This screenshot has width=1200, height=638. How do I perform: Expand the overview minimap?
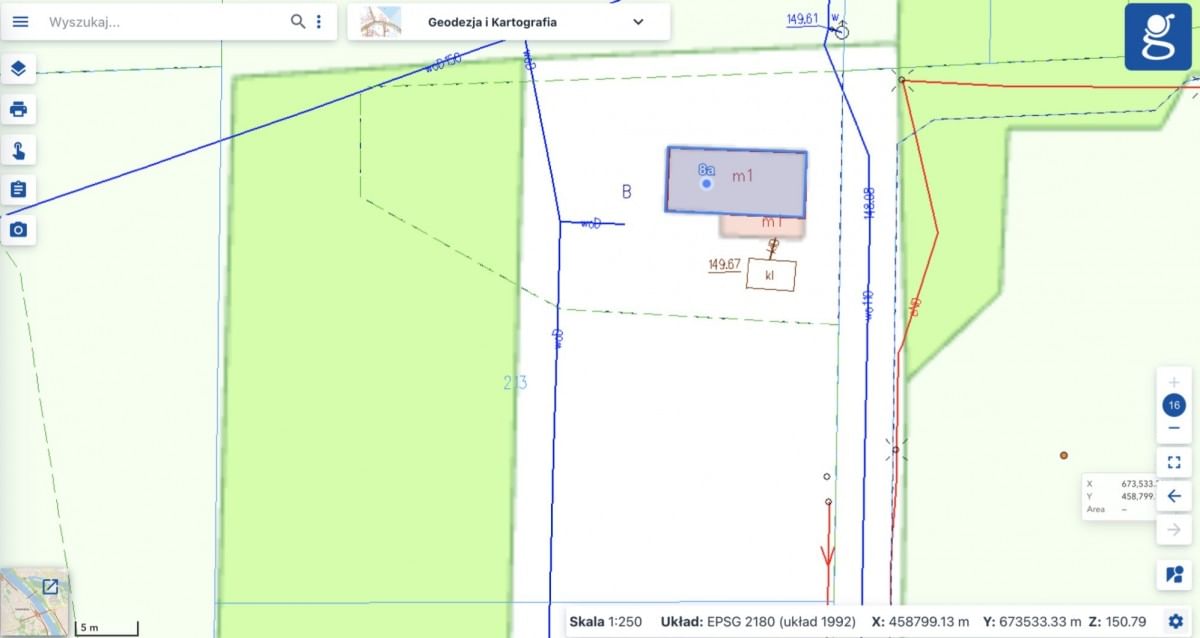pos(49,587)
